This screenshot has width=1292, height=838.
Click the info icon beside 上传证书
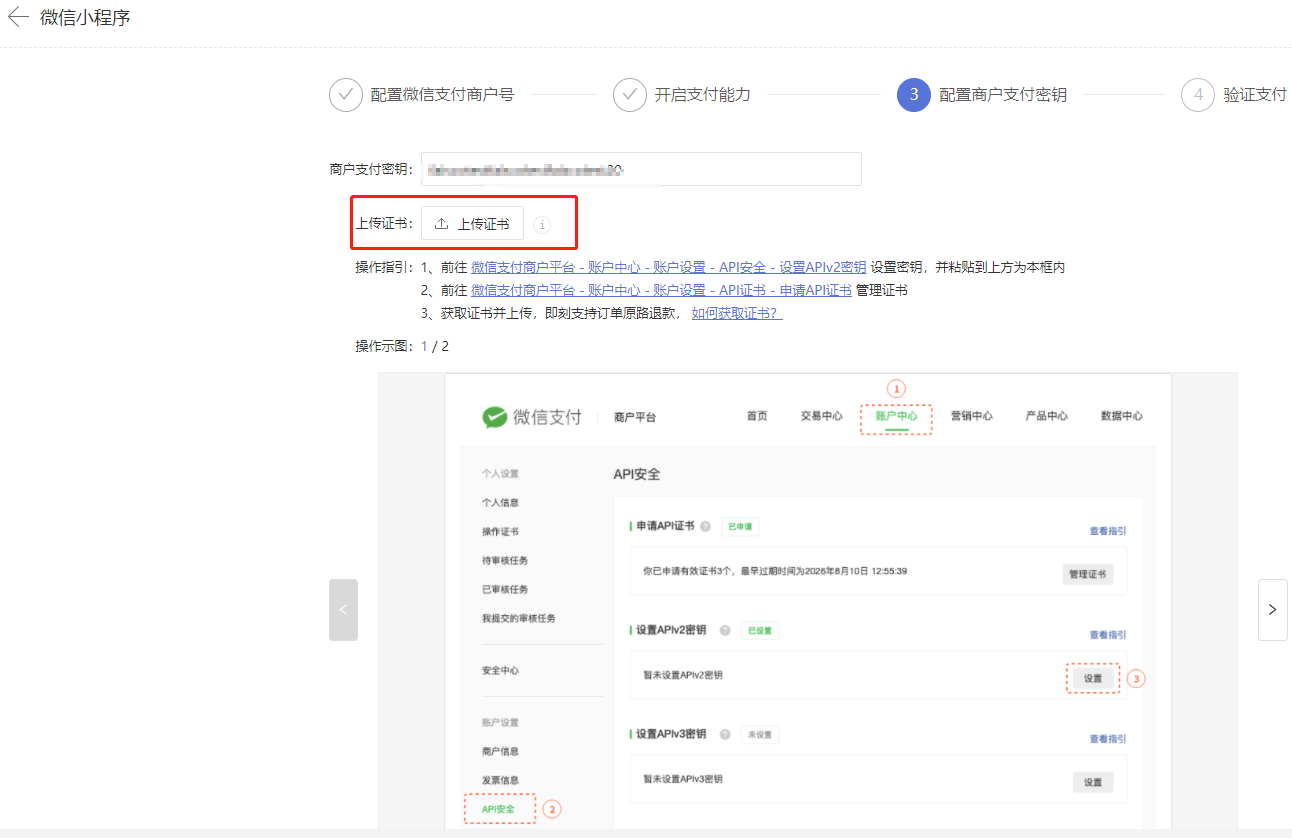[542, 225]
